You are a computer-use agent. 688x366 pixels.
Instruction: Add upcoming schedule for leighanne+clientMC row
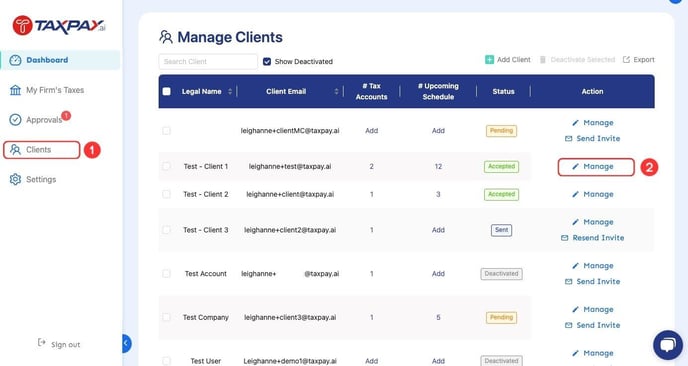tap(438, 131)
